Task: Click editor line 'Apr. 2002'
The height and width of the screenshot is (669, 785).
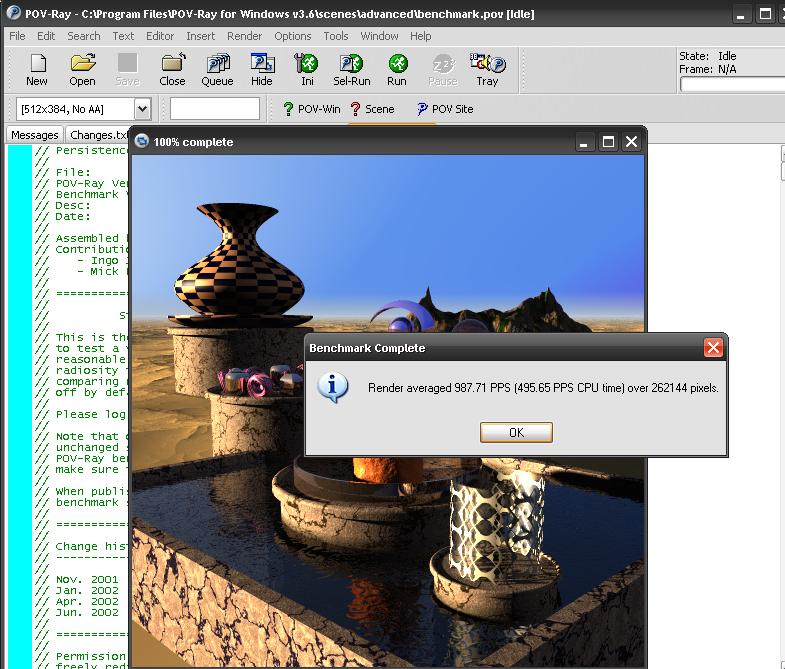Action: pos(87,601)
